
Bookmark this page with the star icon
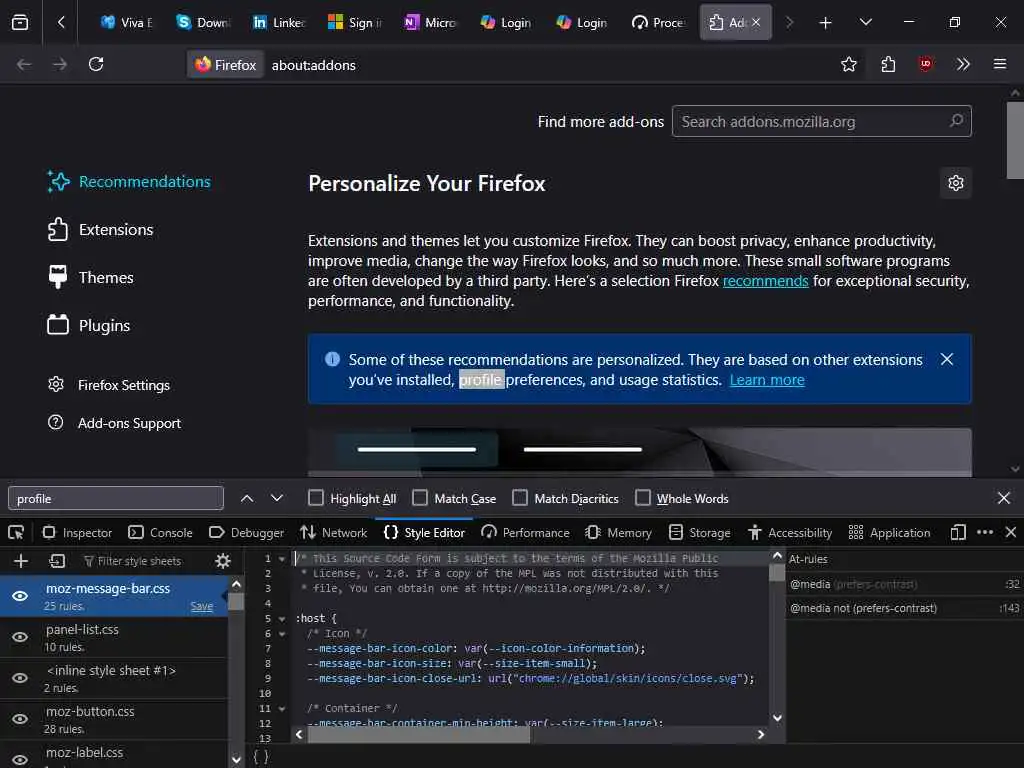click(x=848, y=64)
